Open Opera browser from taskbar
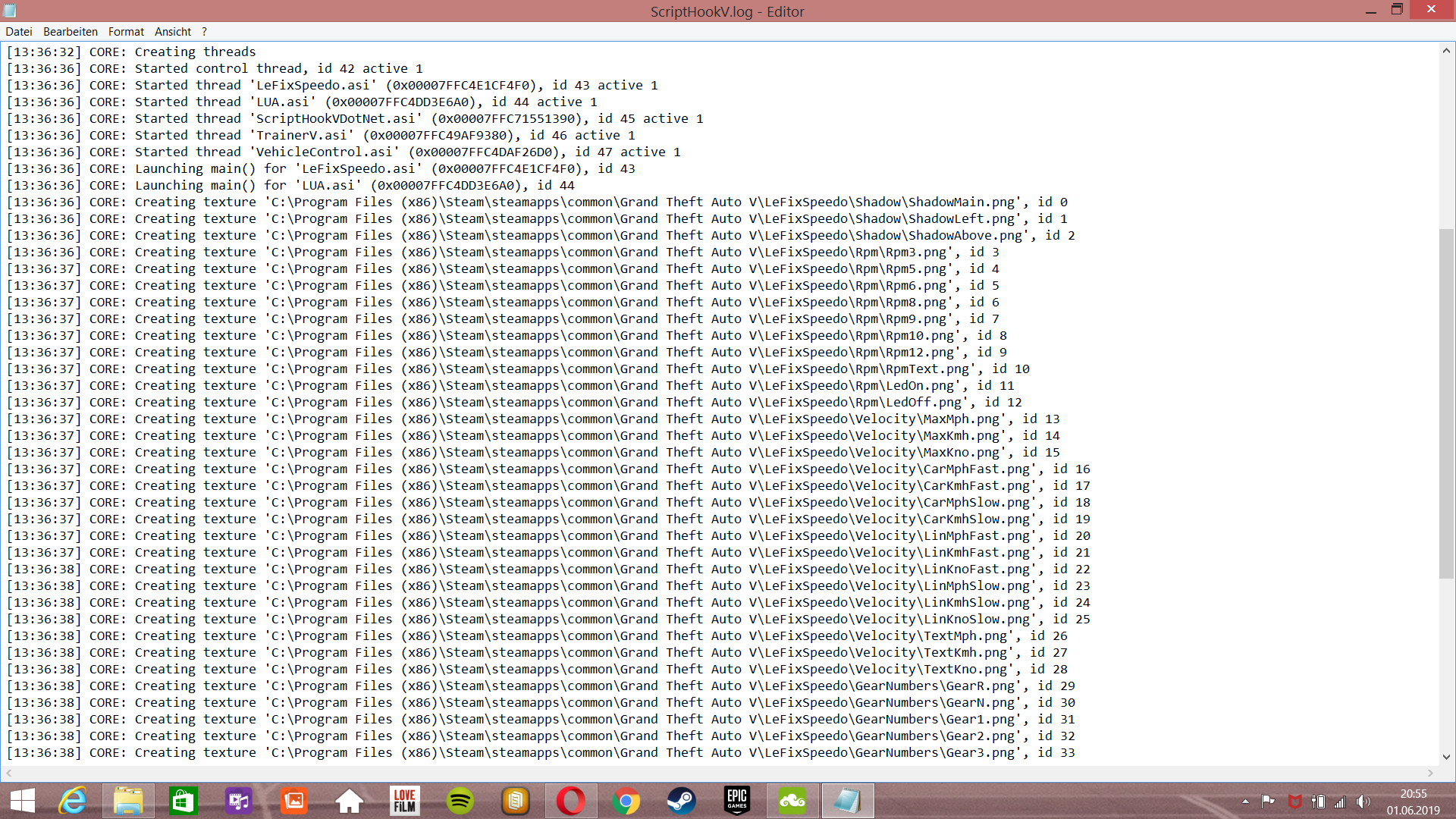The height and width of the screenshot is (819, 1456). 570,801
